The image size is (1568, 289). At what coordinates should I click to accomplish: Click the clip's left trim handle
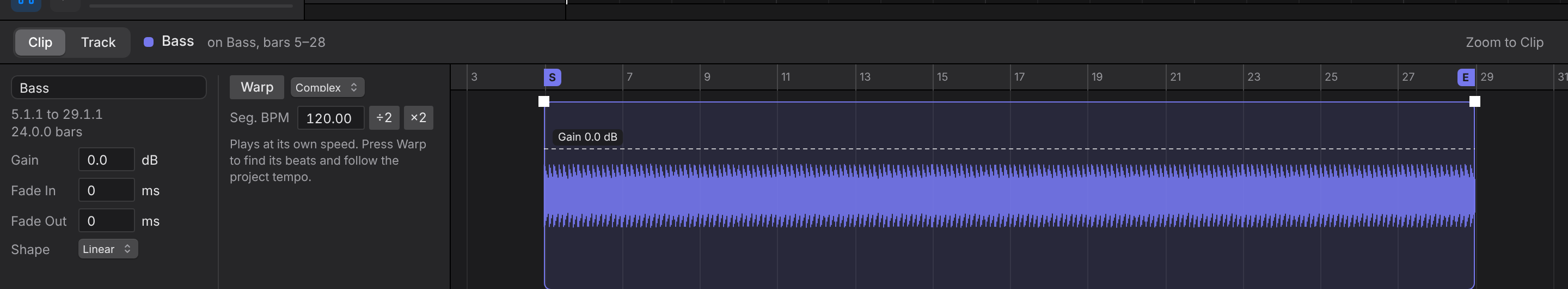coord(544,101)
